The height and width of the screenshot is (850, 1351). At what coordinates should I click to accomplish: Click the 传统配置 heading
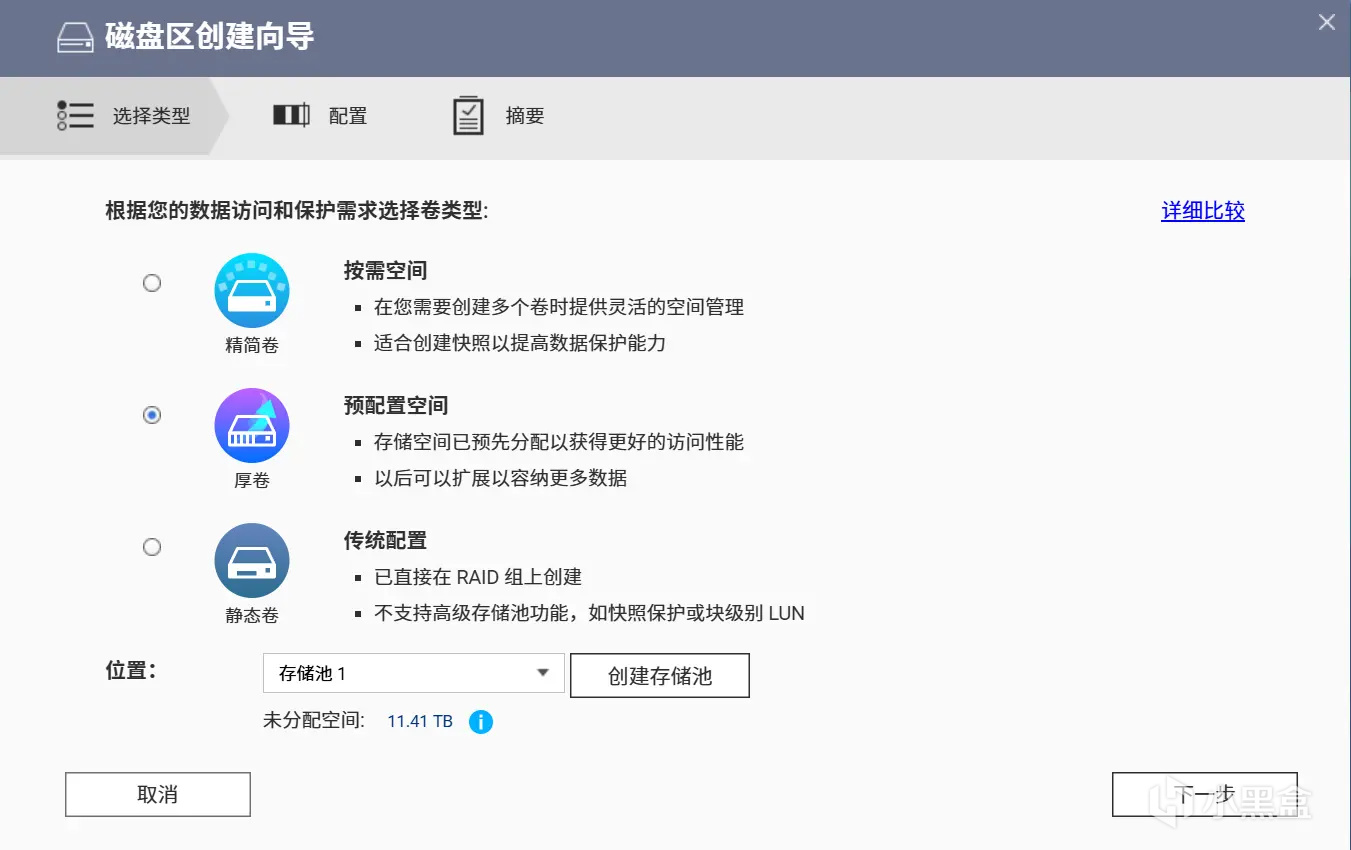click(x=386, y=541)
